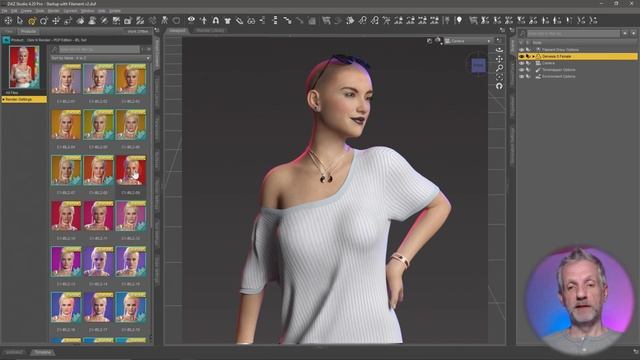Click the T-shirt icon in toolbar
The height and width of the screenshot is (360, 640).
click(x=227, y=20)
